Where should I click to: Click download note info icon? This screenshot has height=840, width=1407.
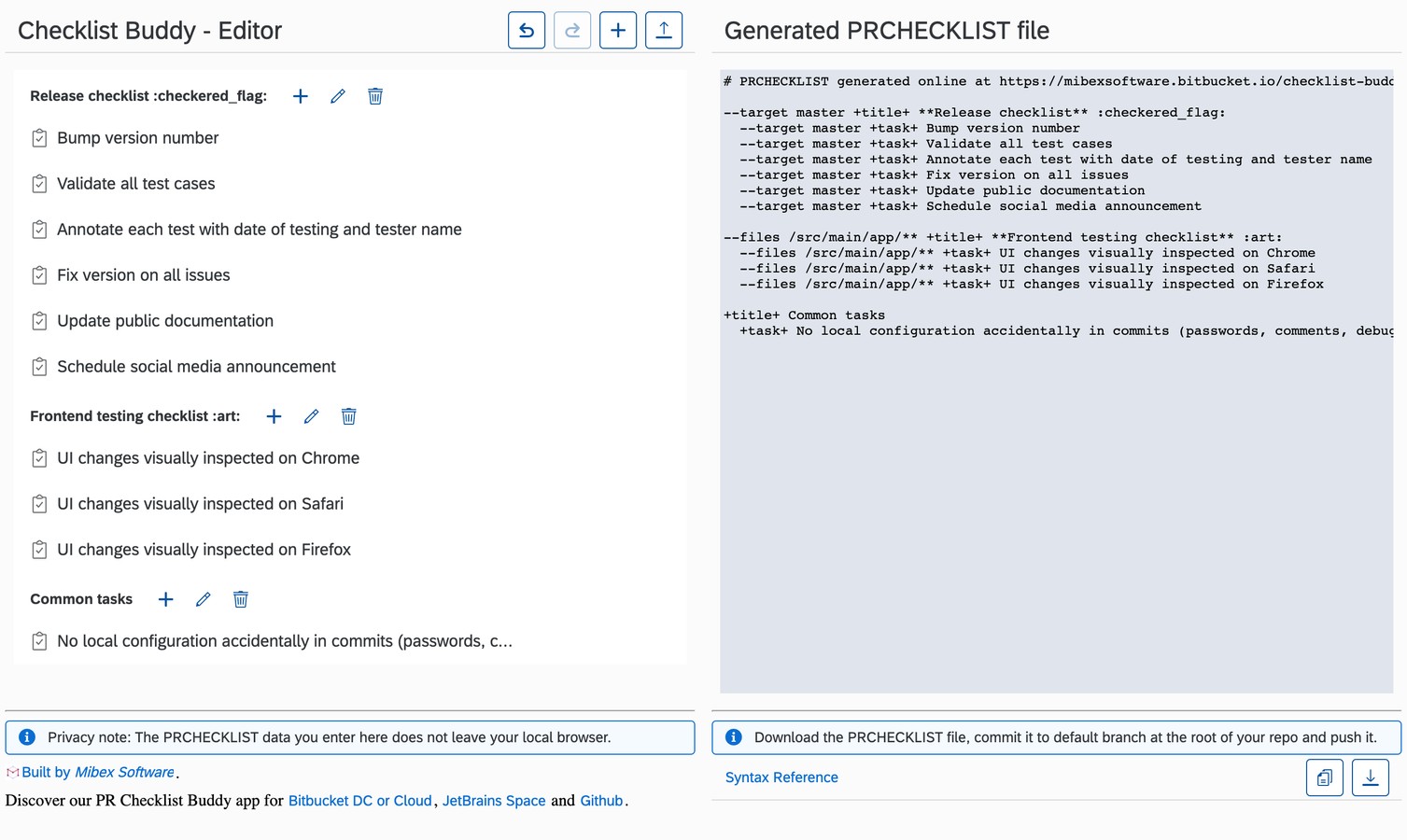[x=734, y=737]
